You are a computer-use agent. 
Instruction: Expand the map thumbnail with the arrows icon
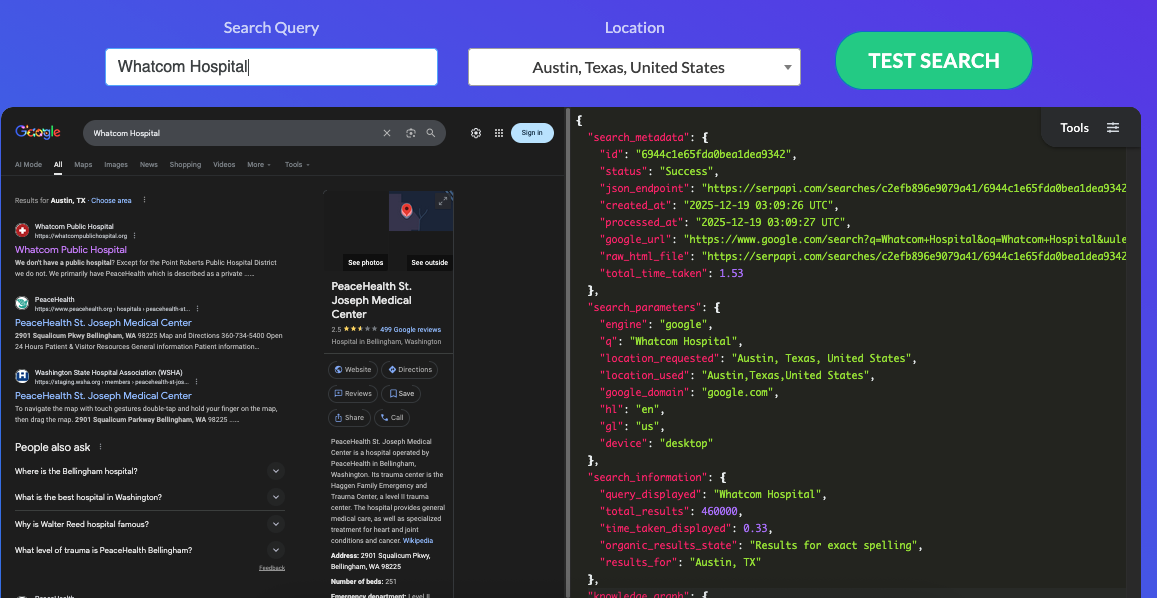tap(442, 201)
